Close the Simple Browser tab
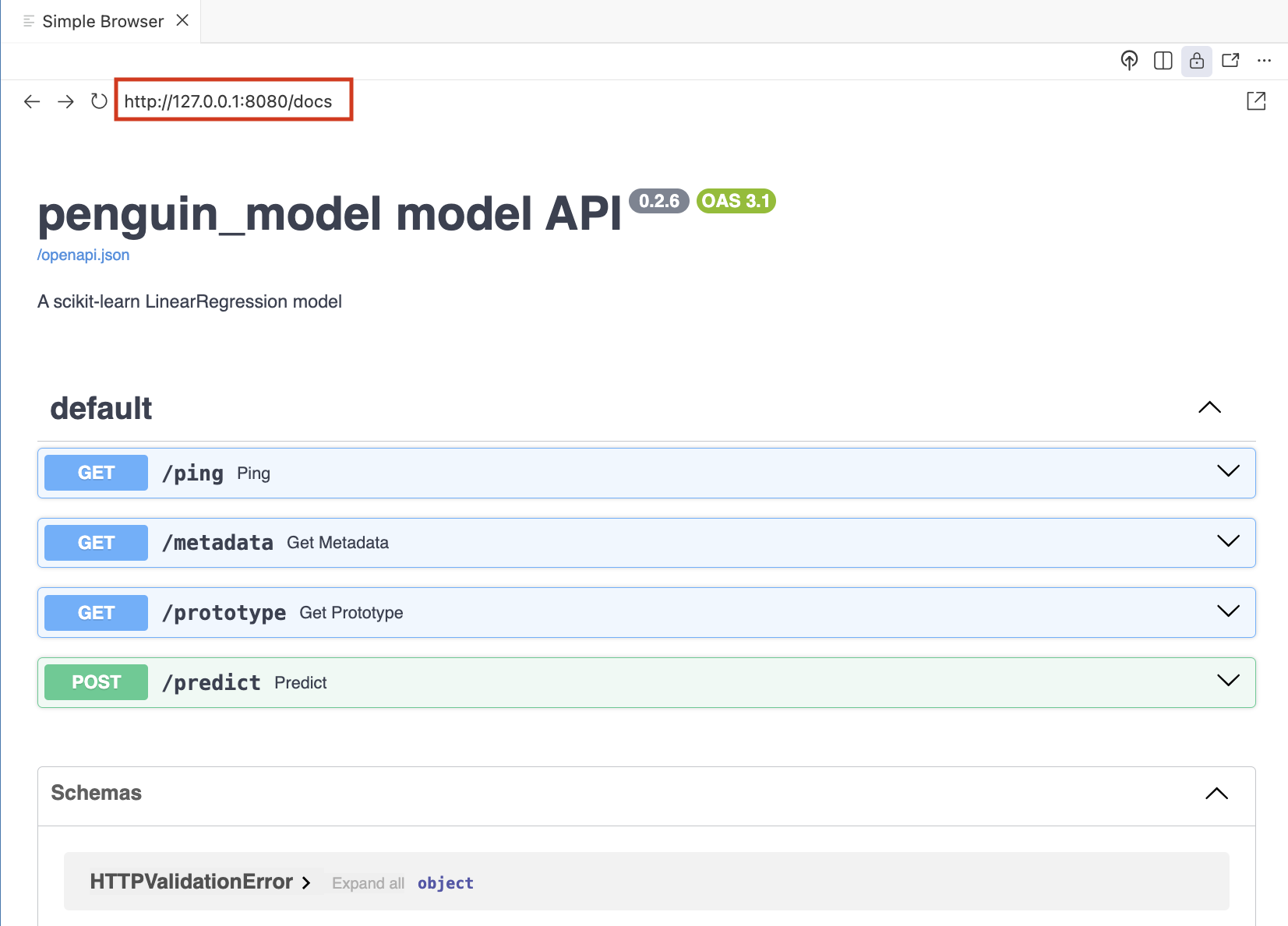The height and width of the screenshot is (926, 1288). pyautogui.click(x=182, y=21)
